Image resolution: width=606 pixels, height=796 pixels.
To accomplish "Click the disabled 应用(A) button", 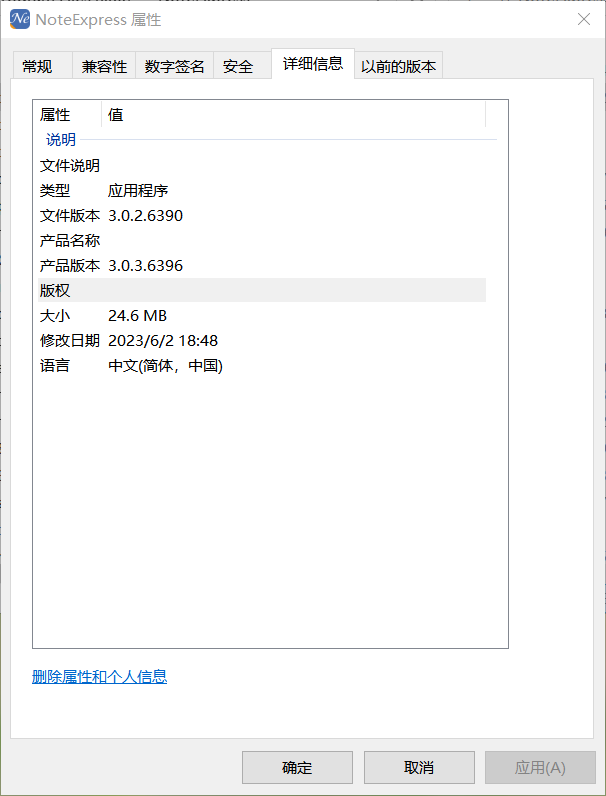I will [x=540, y=767].
